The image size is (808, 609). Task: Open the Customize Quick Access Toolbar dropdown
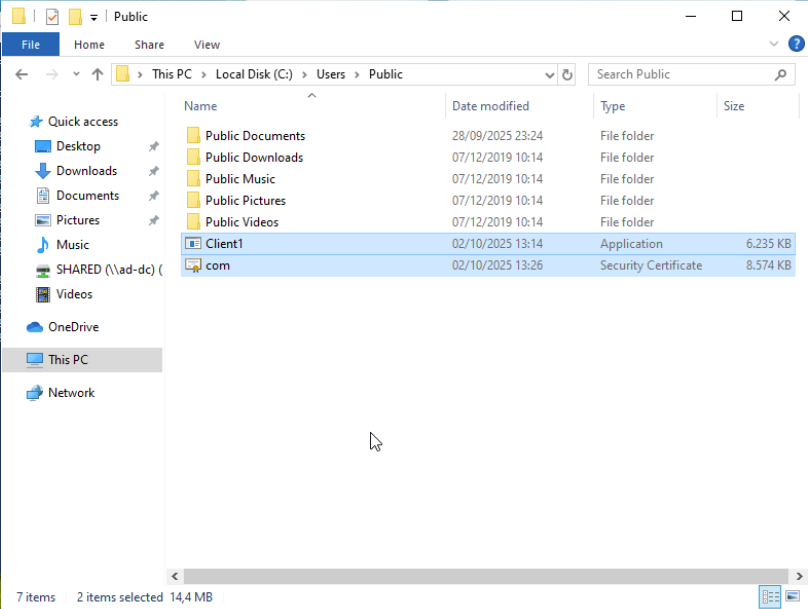coord(94,17)
